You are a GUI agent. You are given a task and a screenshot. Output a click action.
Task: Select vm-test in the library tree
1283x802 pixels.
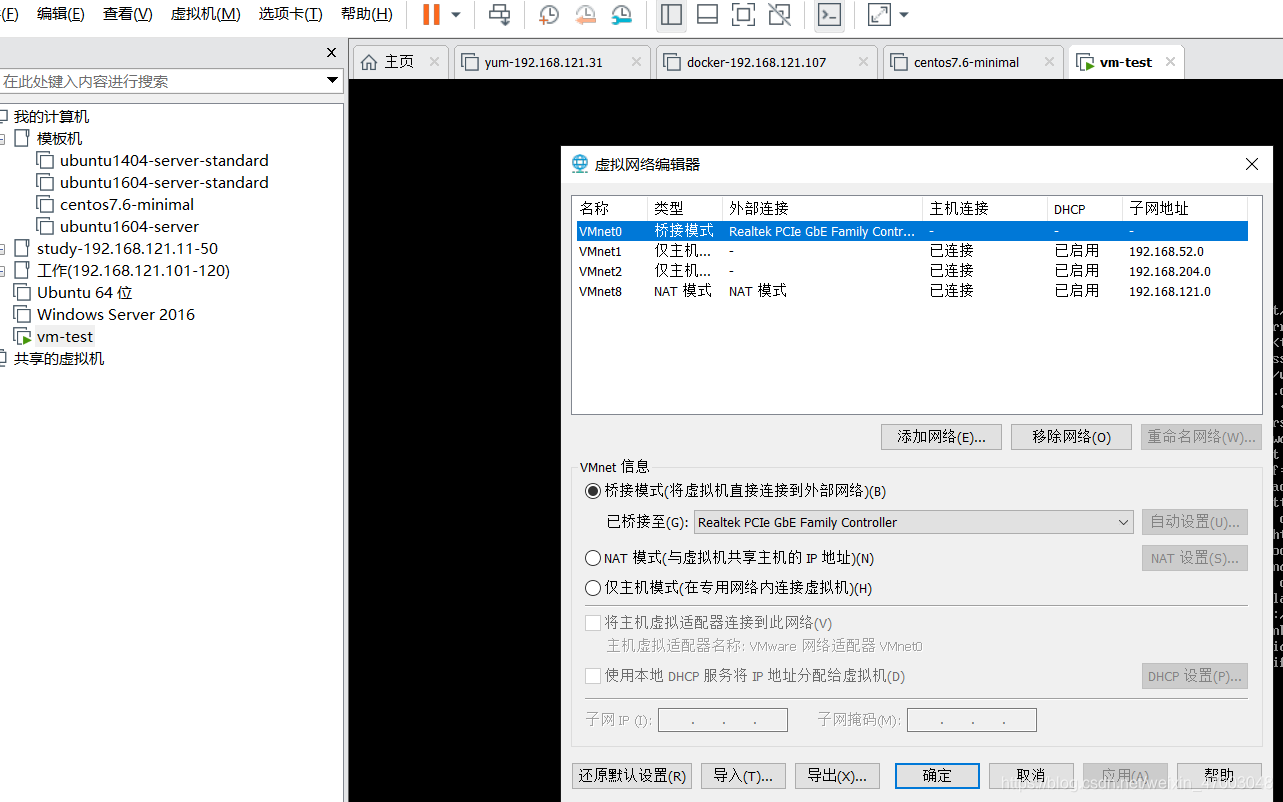(65, 336)
